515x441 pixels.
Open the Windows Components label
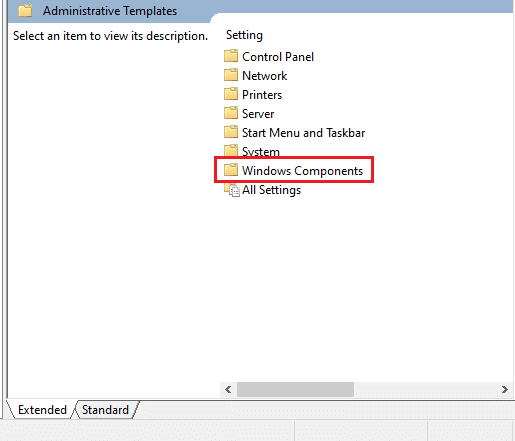pyautogui.click(x=302, y=171)
